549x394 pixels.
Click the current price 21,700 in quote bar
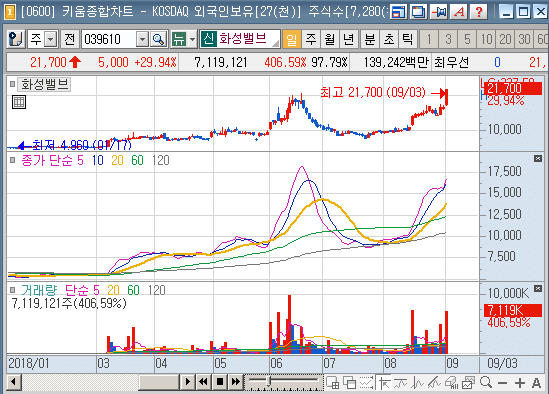[x=48, y=62]
